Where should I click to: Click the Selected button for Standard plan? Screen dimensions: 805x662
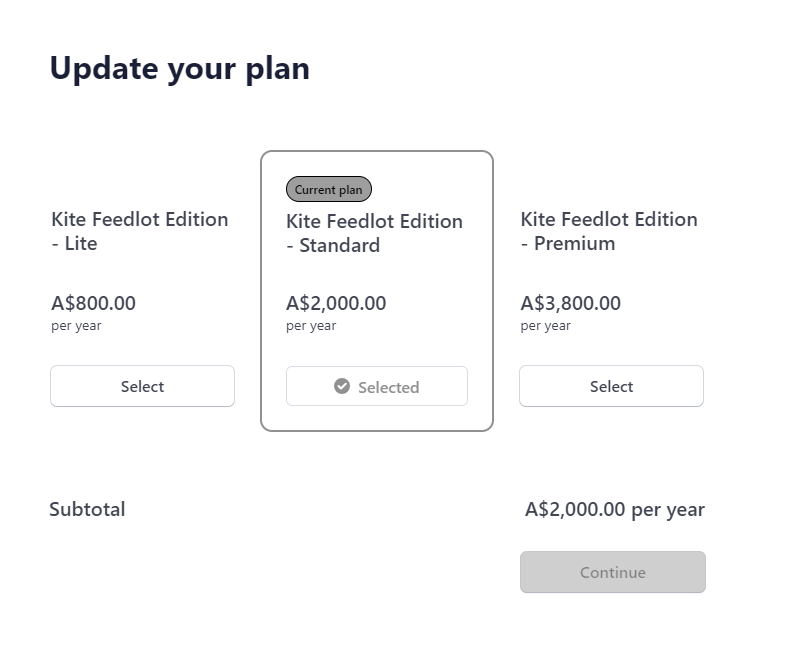coord(376,386)
